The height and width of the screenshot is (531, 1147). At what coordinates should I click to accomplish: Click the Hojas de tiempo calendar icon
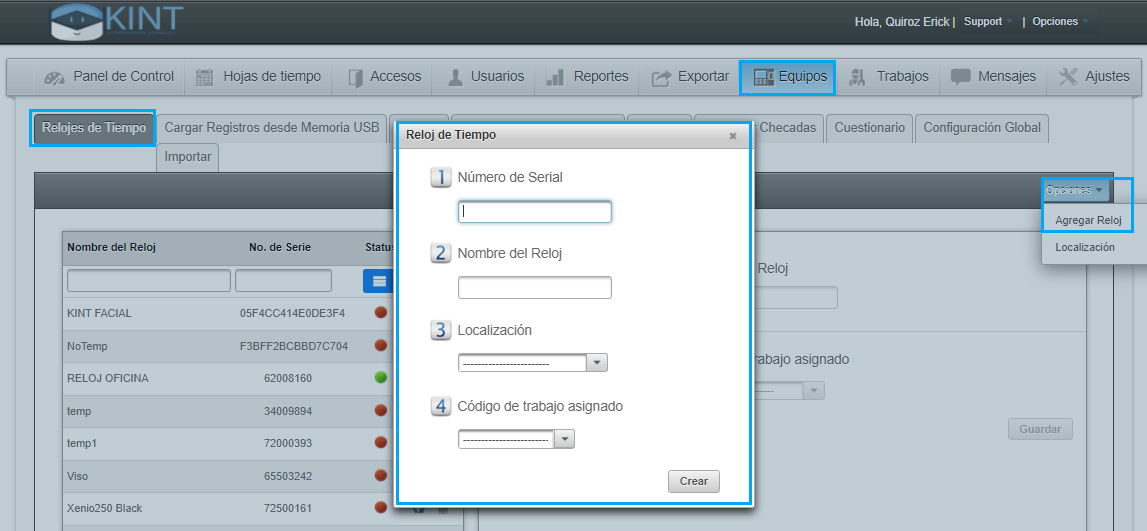point(205,77)
